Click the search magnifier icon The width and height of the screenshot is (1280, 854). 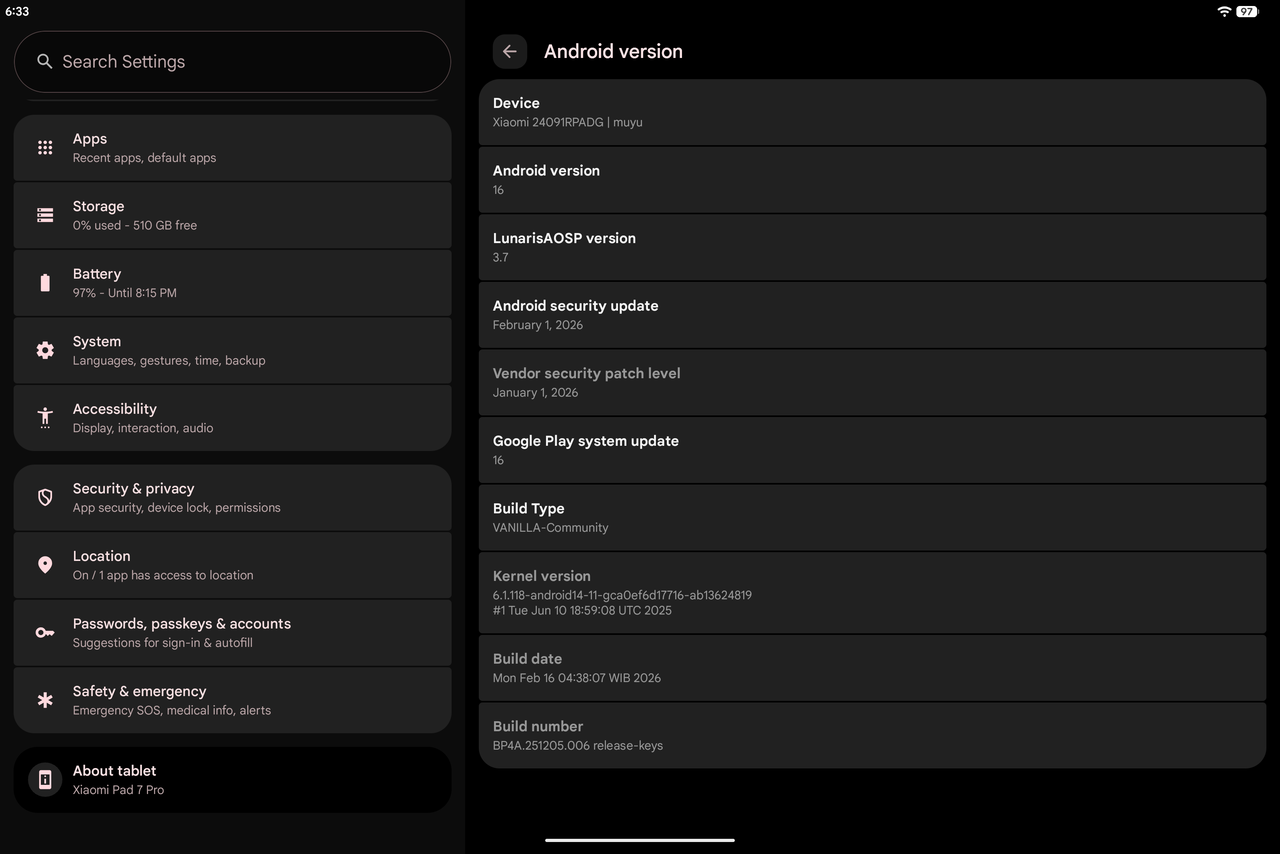[44, 62]
